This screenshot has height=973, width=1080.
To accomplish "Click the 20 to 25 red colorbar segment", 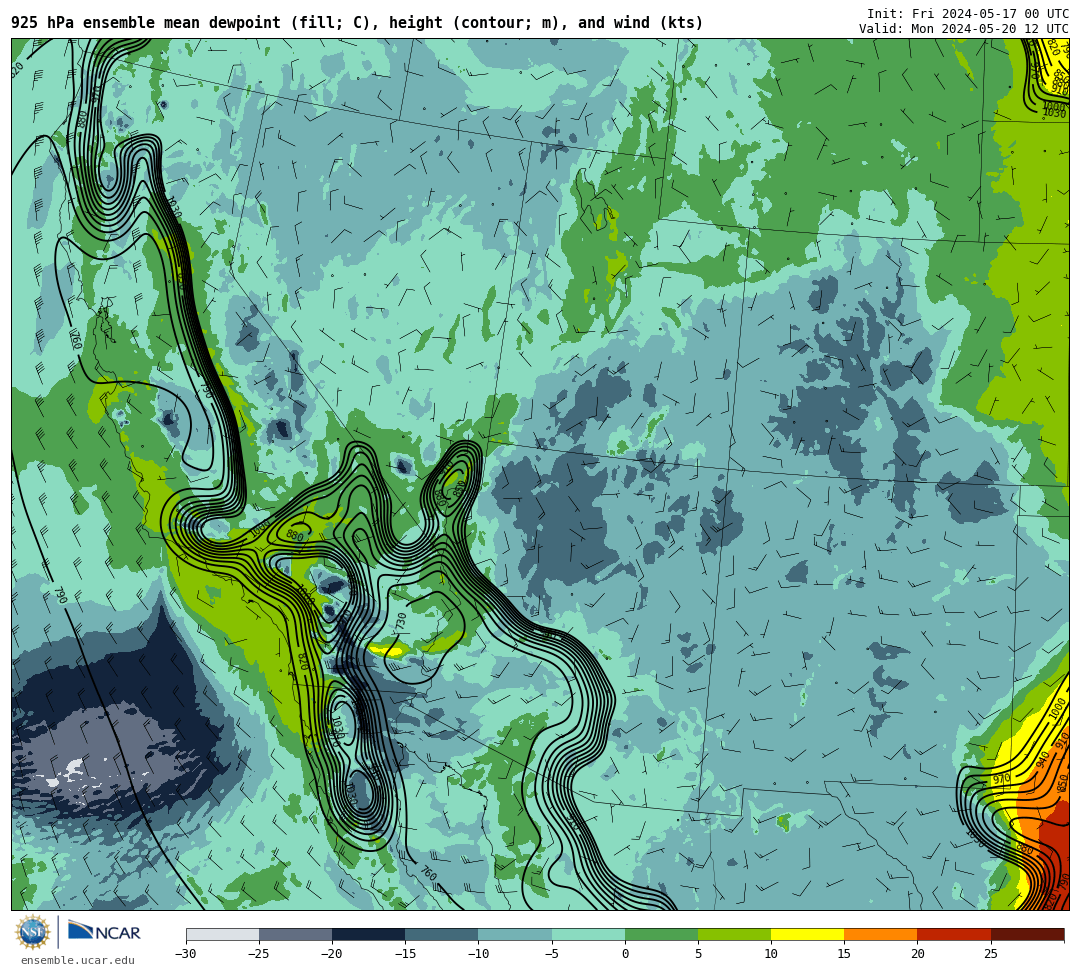I will (954, 934).
